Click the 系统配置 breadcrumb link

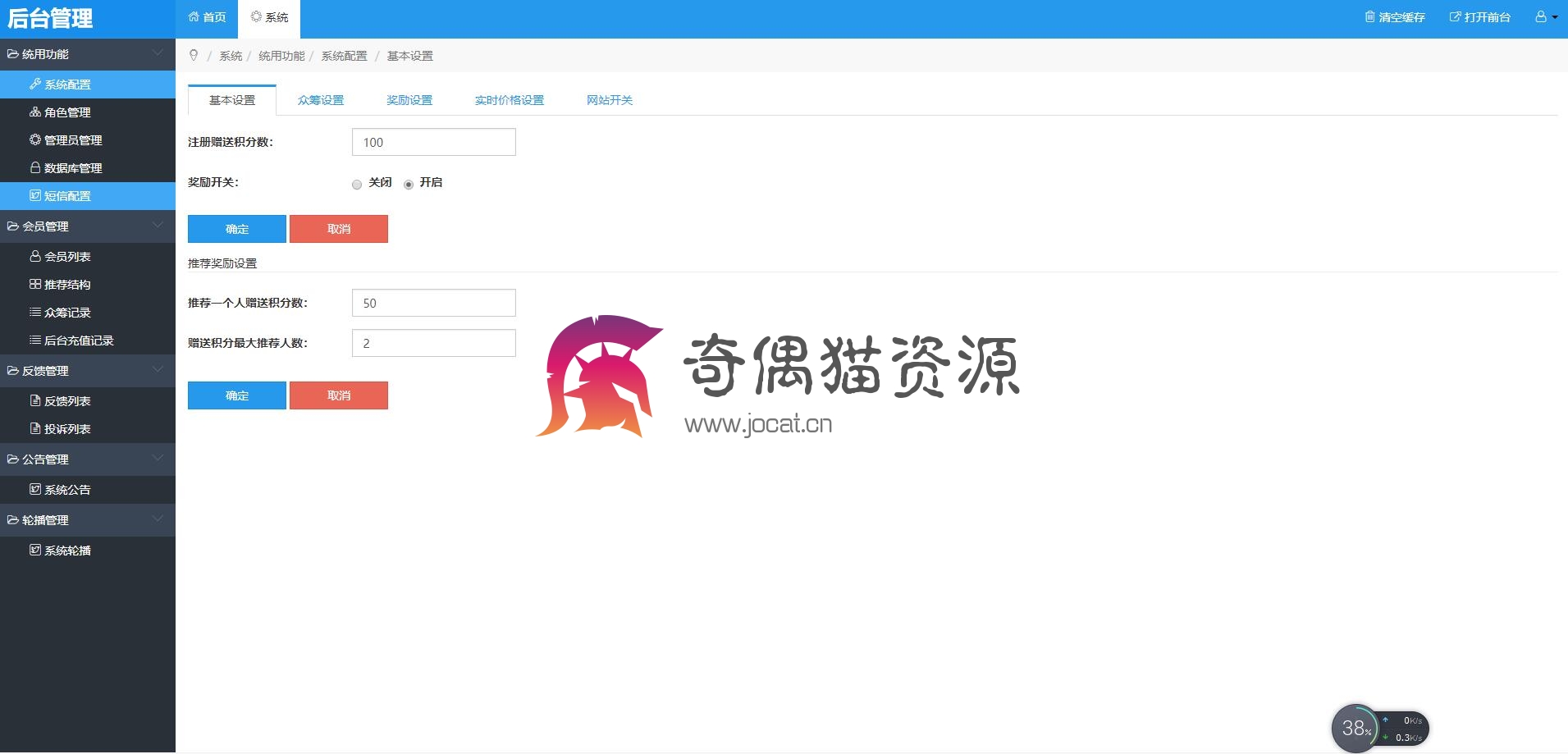(x=345, y=56)
